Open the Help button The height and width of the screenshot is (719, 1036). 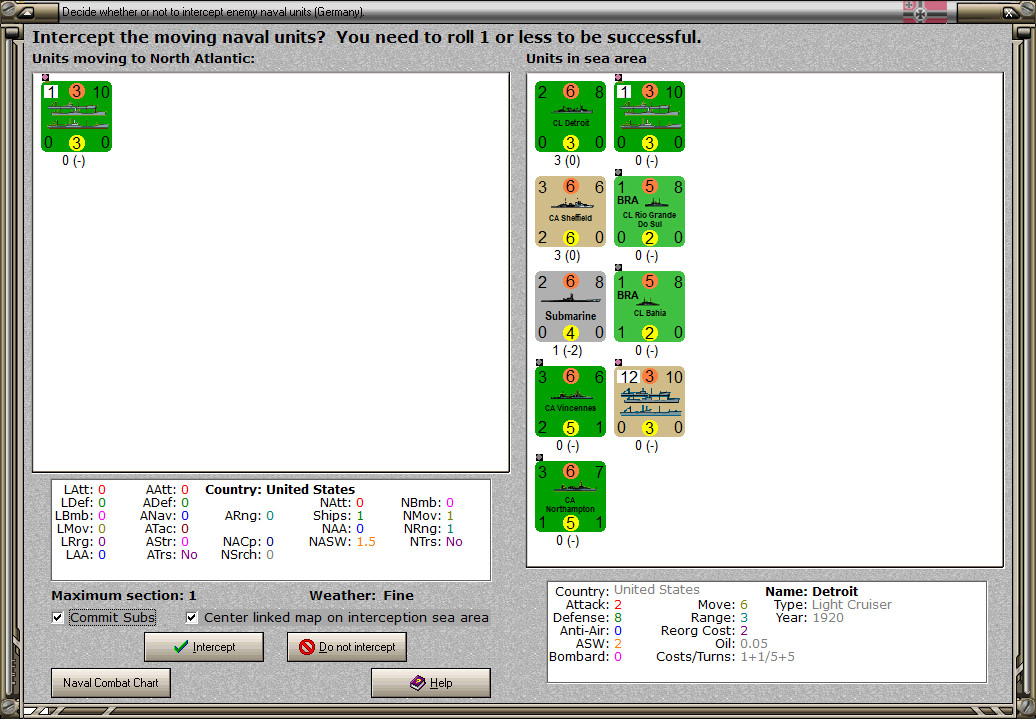[431, 683]
